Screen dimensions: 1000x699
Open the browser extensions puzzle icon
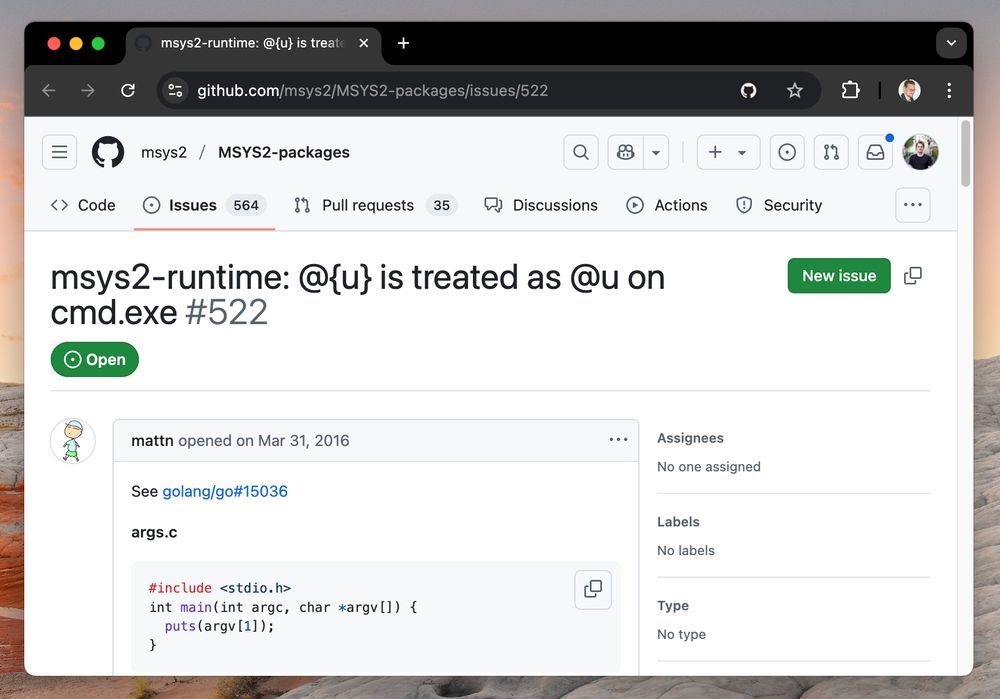(850, 91)
